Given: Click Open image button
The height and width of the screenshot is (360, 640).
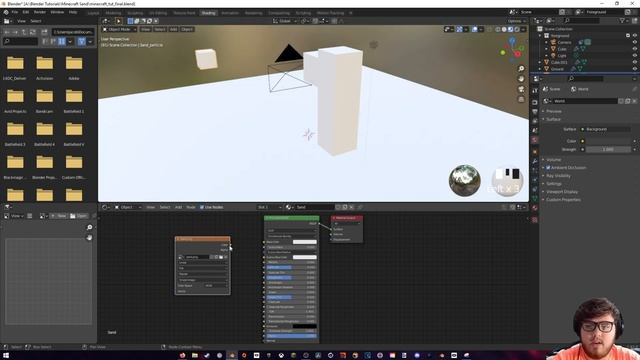Looking at the screenshot, I should [79, 216].
